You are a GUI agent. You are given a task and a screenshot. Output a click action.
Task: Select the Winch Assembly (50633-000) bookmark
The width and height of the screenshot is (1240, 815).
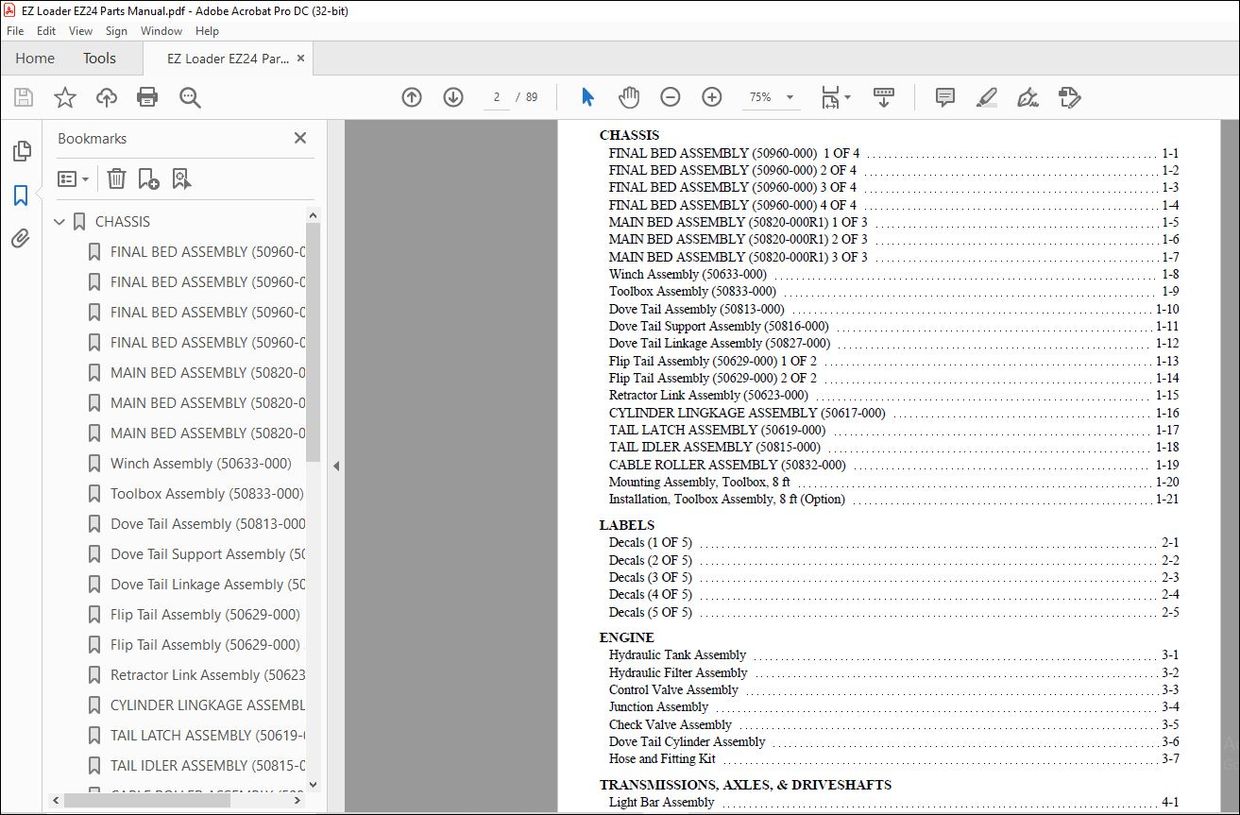click(200, 463)
